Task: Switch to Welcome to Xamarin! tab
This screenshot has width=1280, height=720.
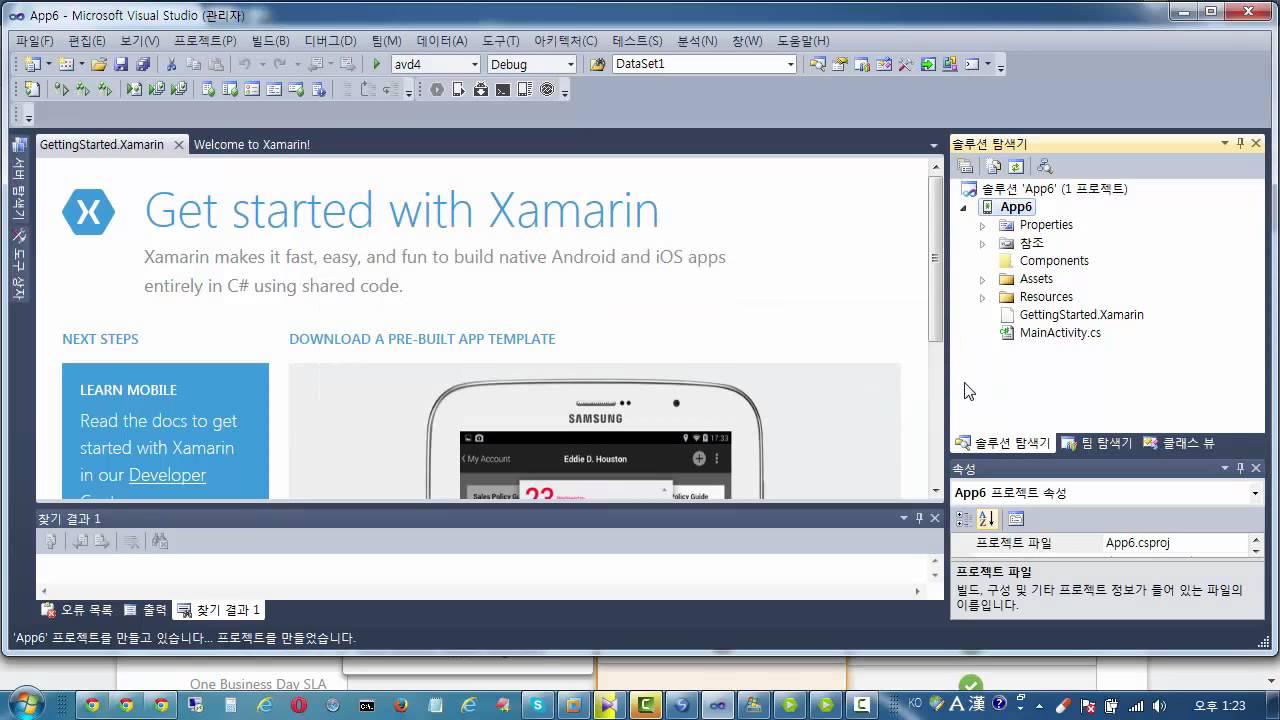Action: tap(252, 145)
